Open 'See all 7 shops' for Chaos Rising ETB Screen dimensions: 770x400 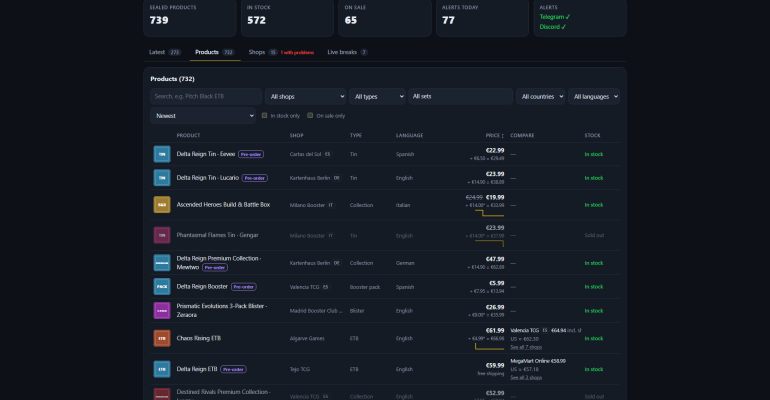coord(526,347)
